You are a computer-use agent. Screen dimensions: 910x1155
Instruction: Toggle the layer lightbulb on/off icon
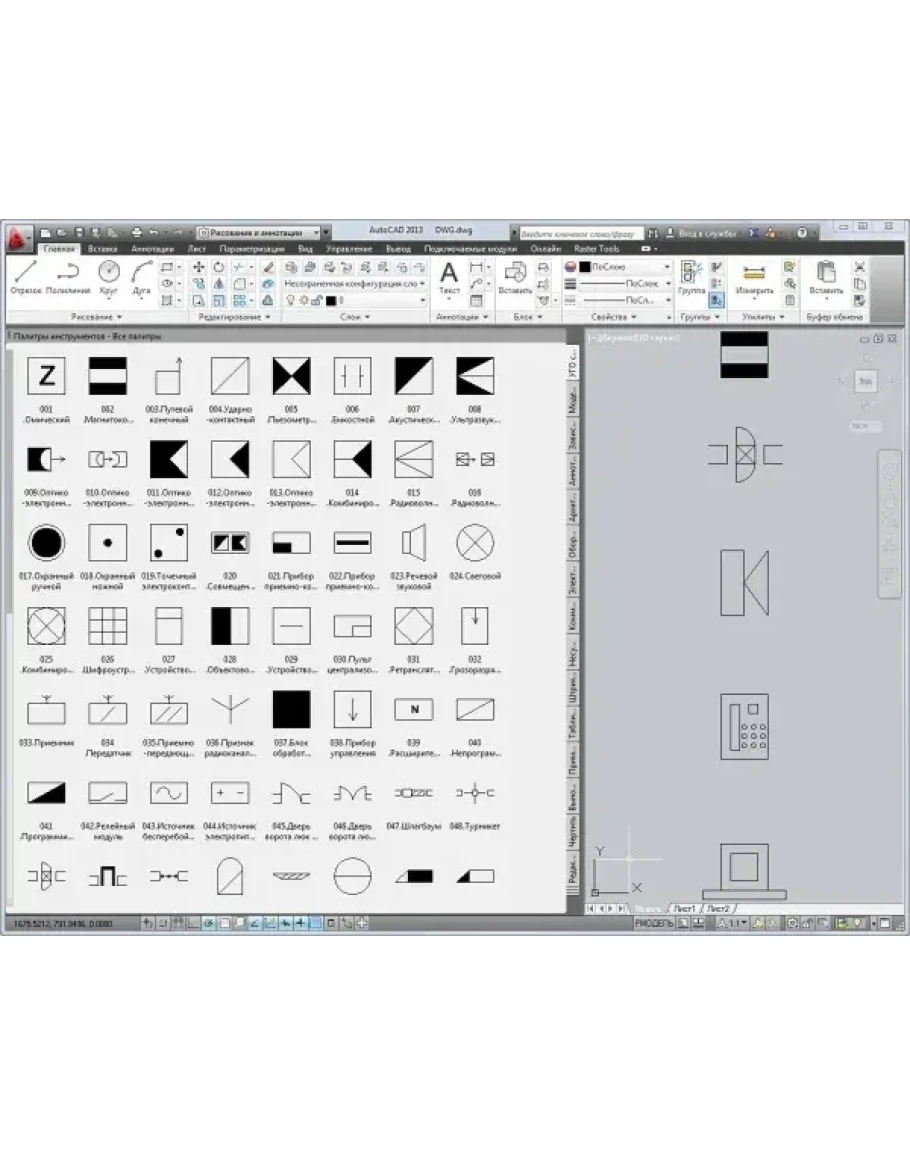point(291,300)
